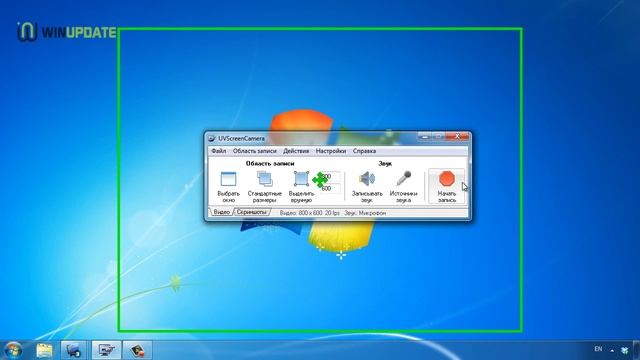Open the Область записи menu
Viewport: 640px width, 360px height.
(x=254, y=151)
